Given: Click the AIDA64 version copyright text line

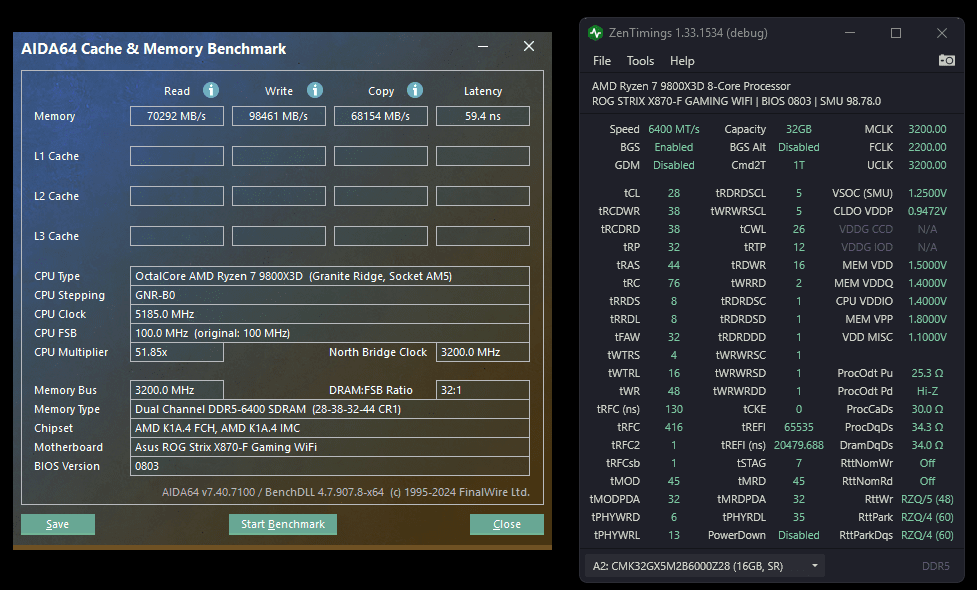Looking at the screenshot, I should tap(346, 492).
